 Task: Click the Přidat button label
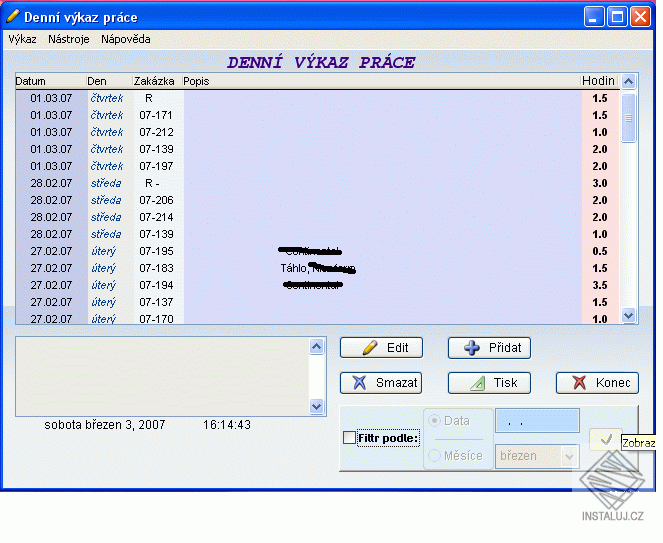(505, 348)
